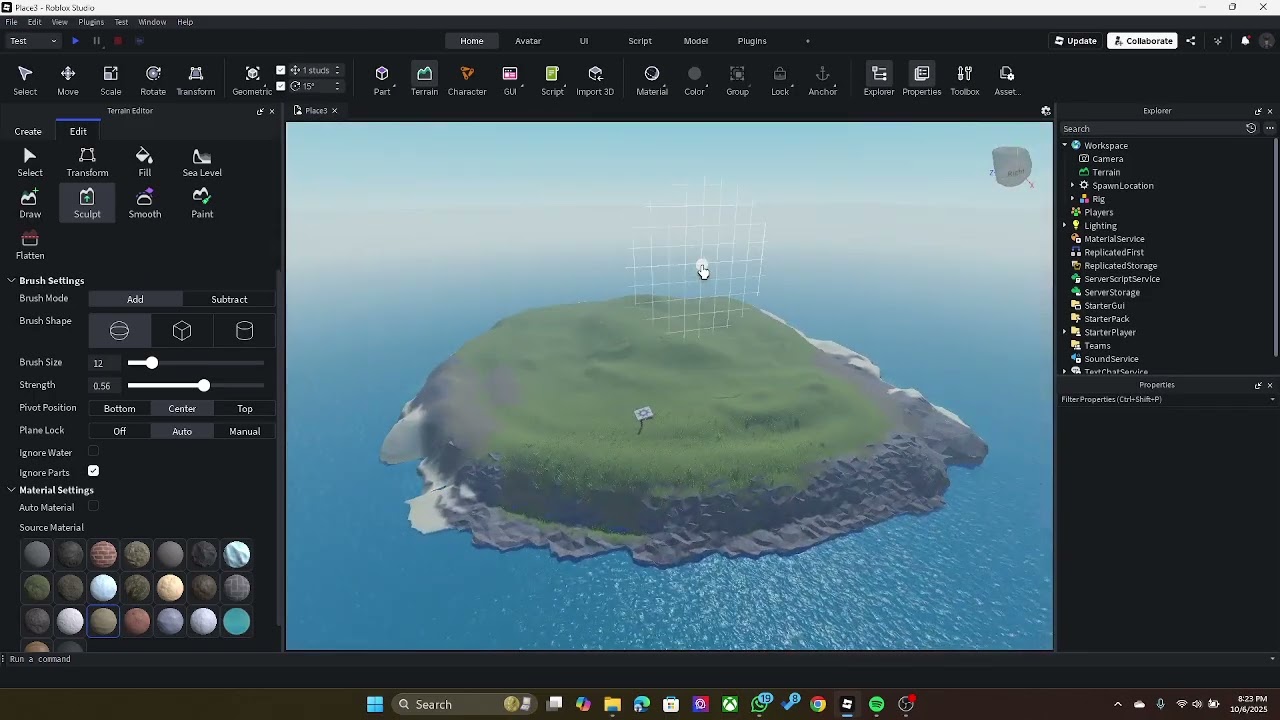
Task: Switch to the Create terrain tab
Action: [x=28, y=131]
